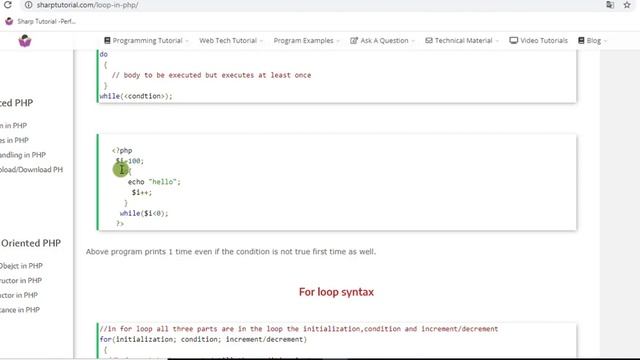Open the Programming Tutorial menu
Viewport: 640px width, 360px height.
coord(147,40)
